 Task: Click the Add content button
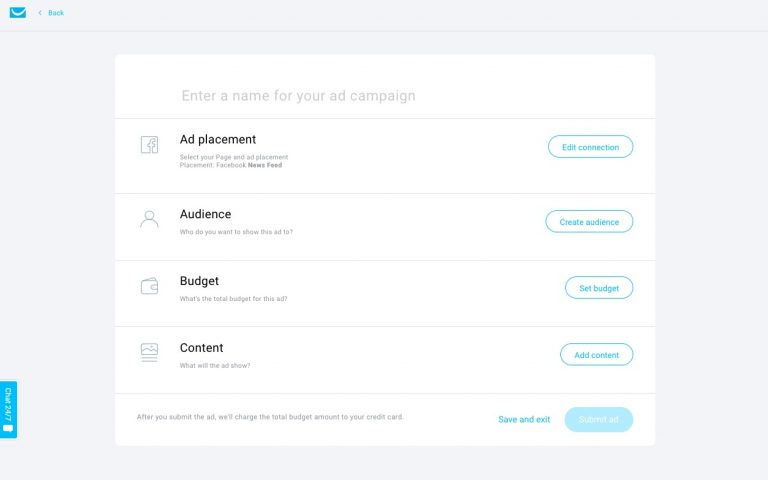click(597, 355)
